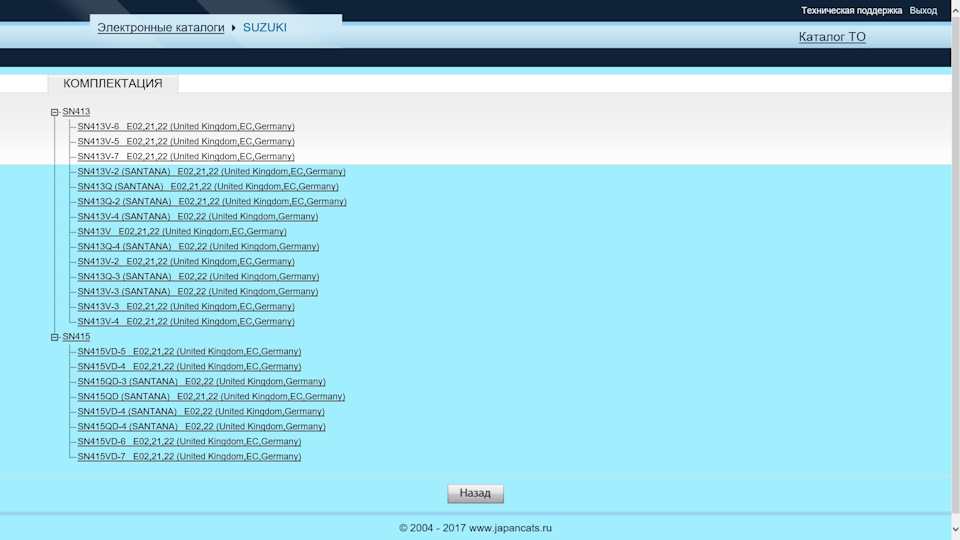The image size is (960, 540).
Task: Open the SN415 model group link
Action: (x=76, y=337)
